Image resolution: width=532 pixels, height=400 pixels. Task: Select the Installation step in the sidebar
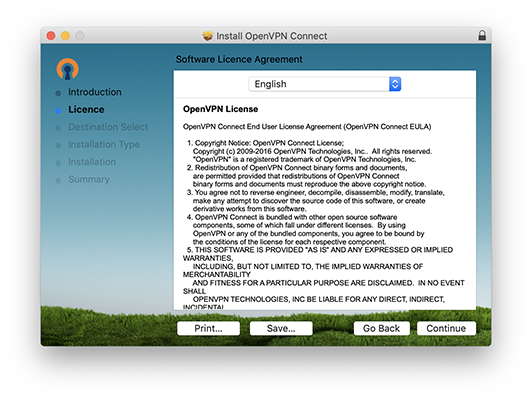(92, 162)
